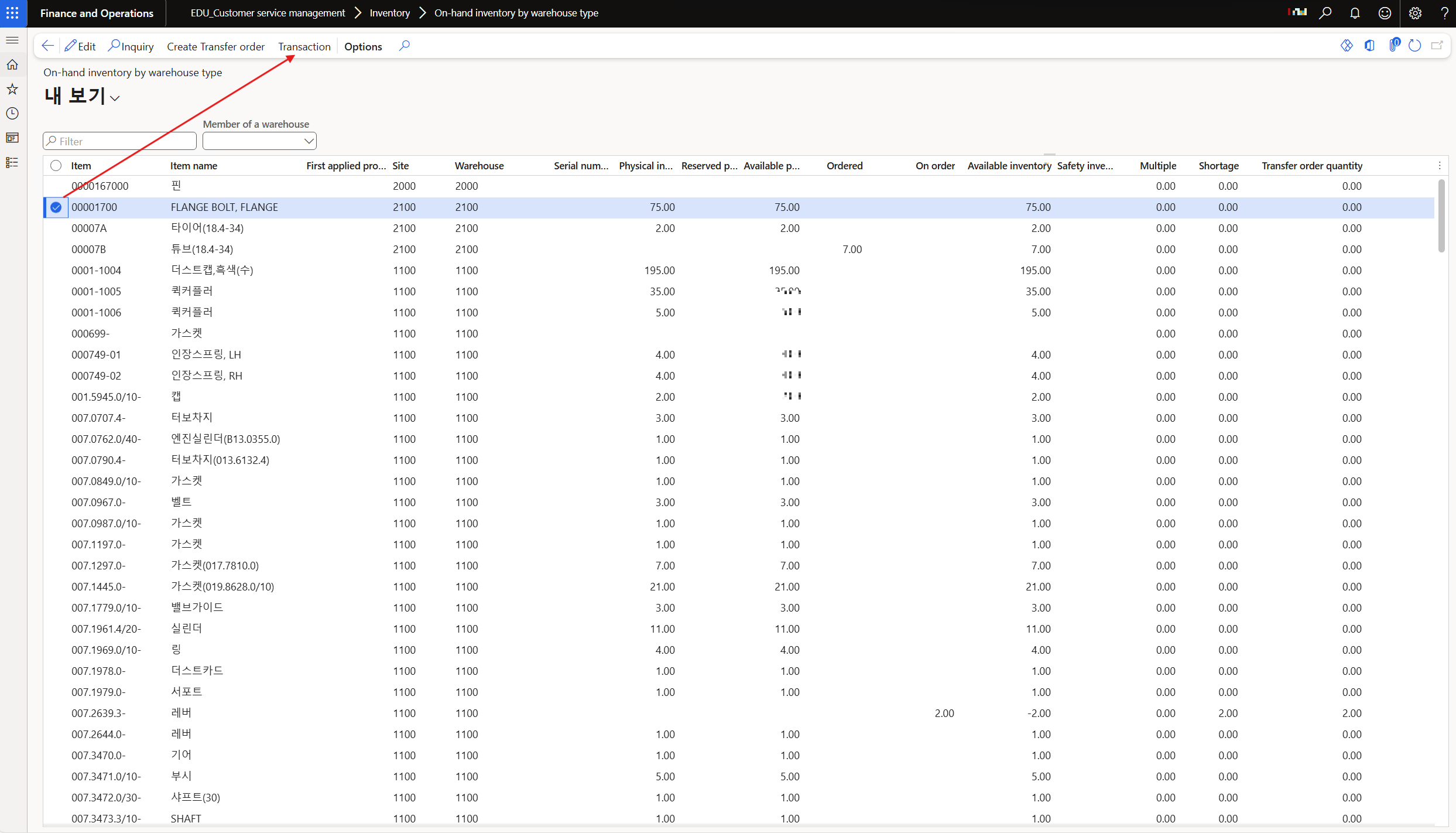Image resolution: width=1456 pixels, height=833 pixels.
Task: Click Create Transfer order button
Action: pyautogui.click(x=215, y=46)
